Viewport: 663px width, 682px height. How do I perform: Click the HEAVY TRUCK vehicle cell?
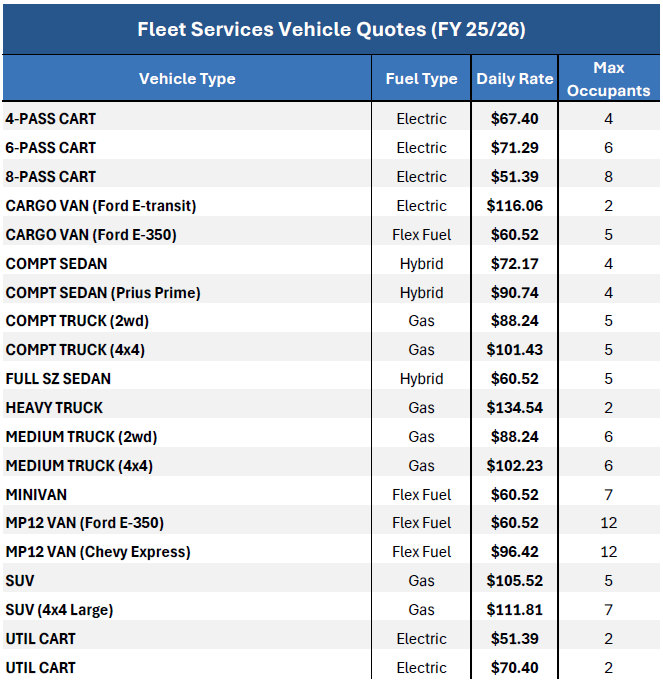(55, 408)
